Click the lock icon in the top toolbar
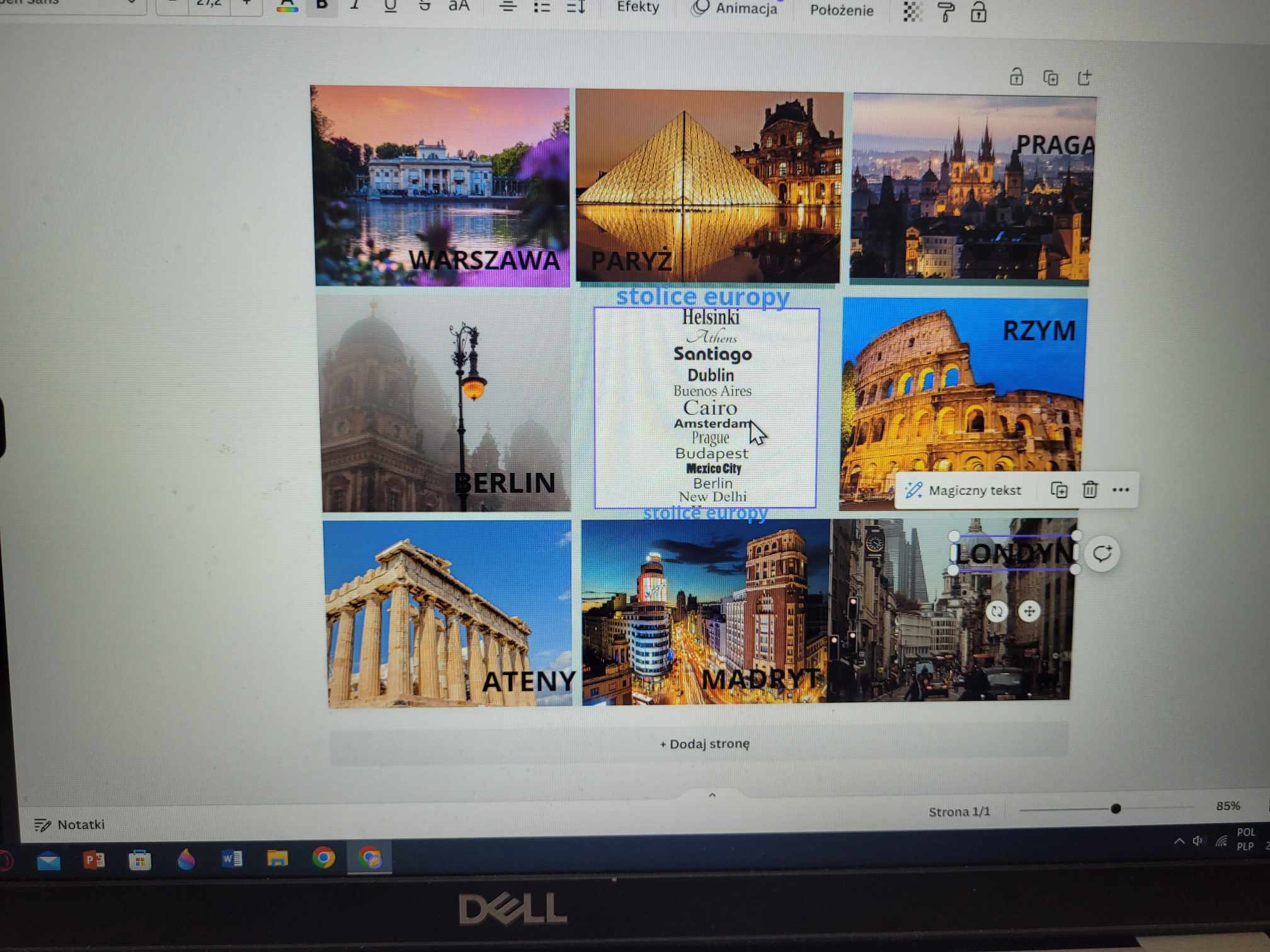Screen dimensions: 1270x952 [978, 12]
